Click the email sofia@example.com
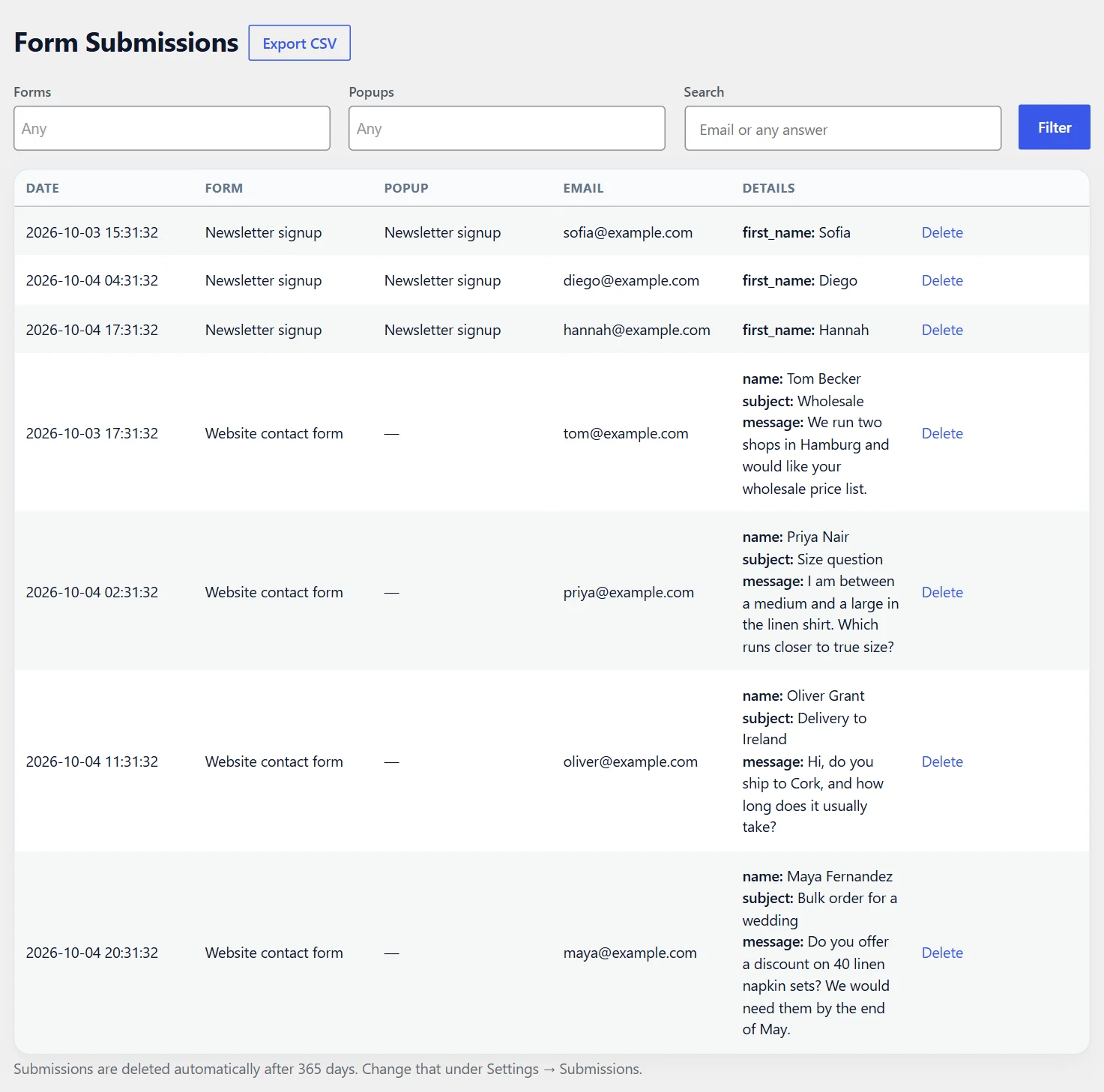Screen dimensions: 1104x1092 tap(628, 232)
